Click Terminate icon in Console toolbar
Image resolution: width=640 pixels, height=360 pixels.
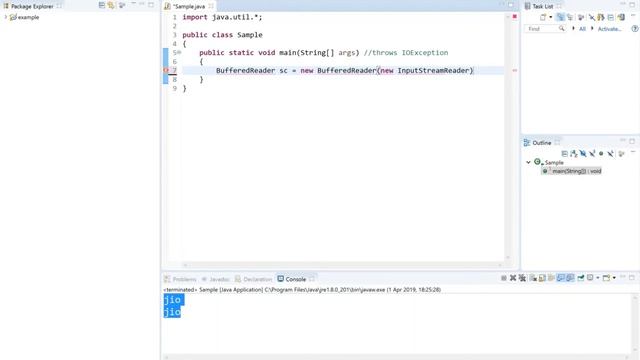click(504, 278)
